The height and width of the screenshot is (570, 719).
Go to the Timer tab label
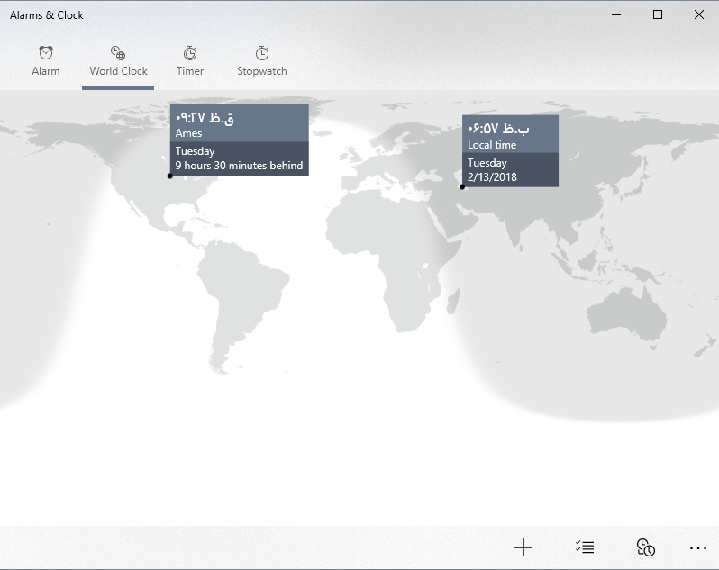190,71
